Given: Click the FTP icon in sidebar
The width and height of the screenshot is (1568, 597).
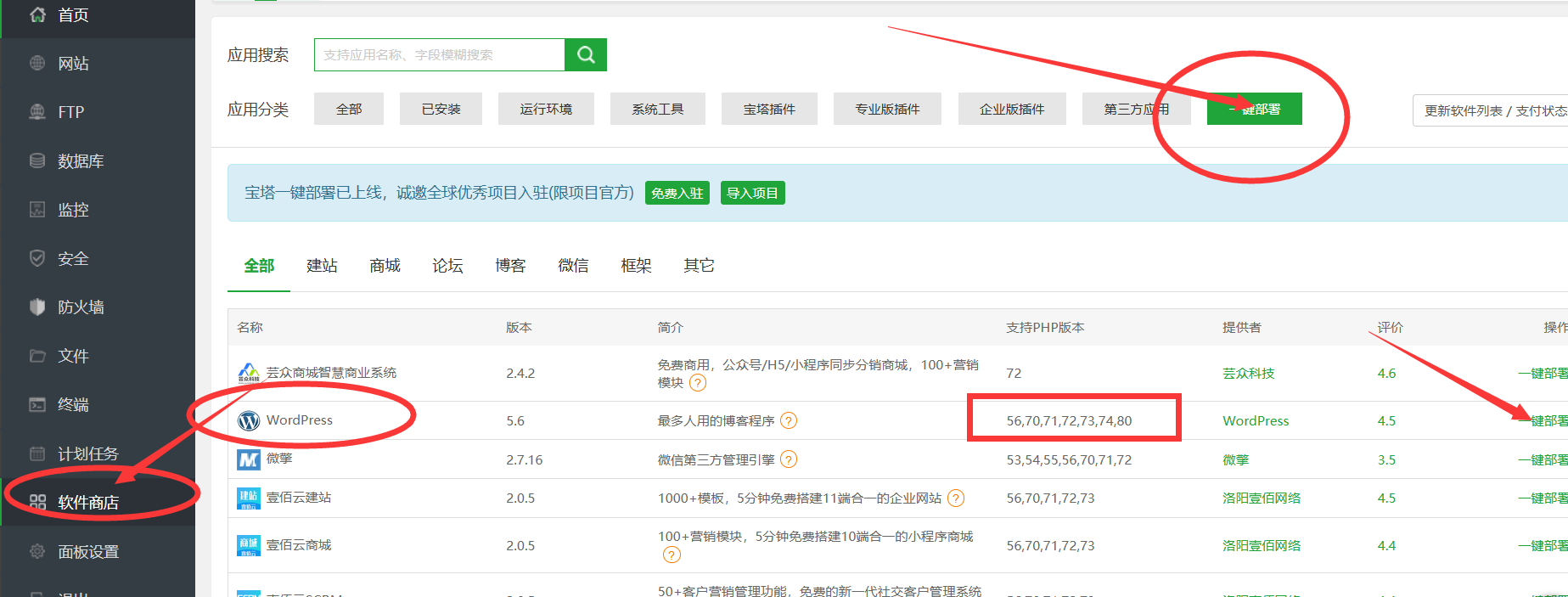Looking at the screenshot, I should [37, 111].
